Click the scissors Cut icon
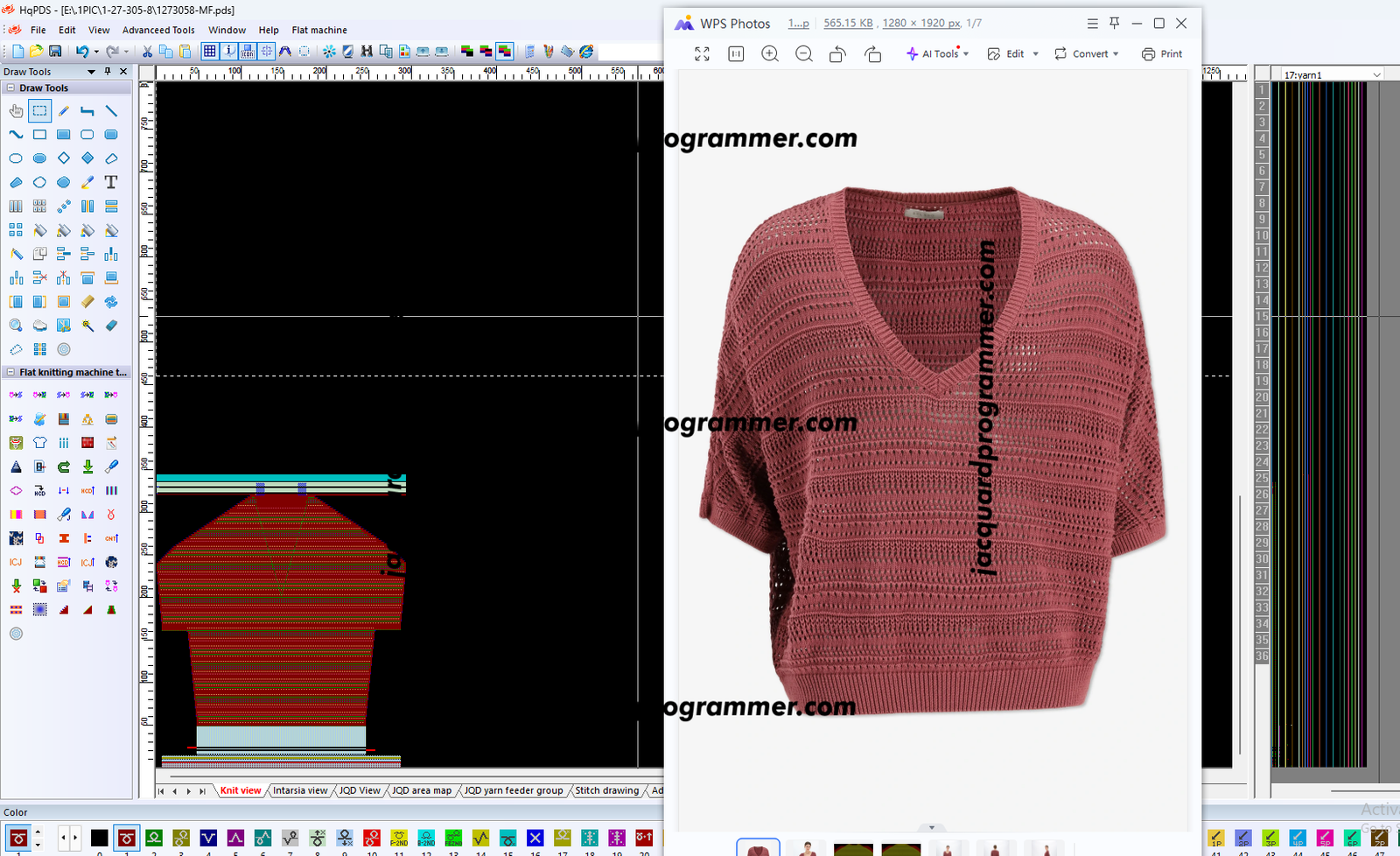Screen dimensions: 1400x856 [147, 52]
